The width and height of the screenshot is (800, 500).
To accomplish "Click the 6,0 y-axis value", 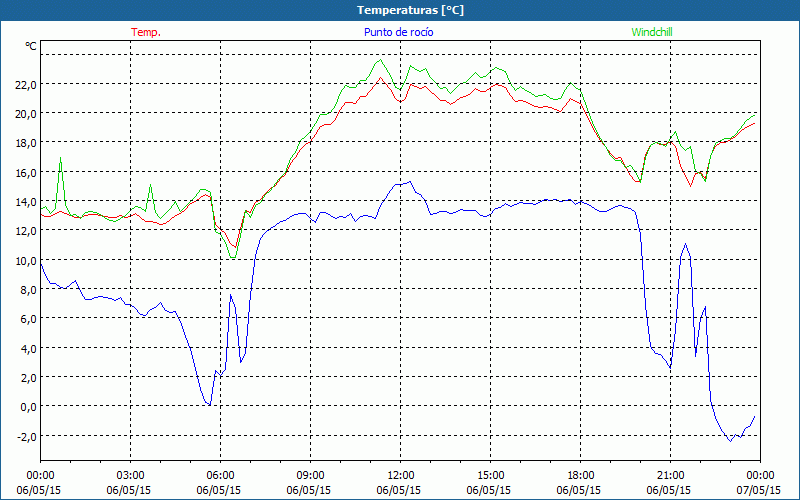I will click(28, 318).
